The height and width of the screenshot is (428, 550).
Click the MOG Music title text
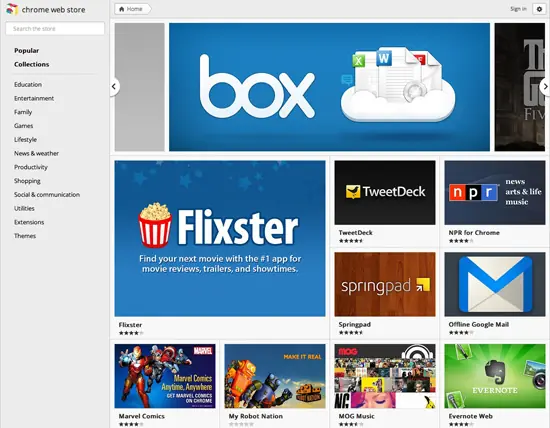[x=356, y=416]
